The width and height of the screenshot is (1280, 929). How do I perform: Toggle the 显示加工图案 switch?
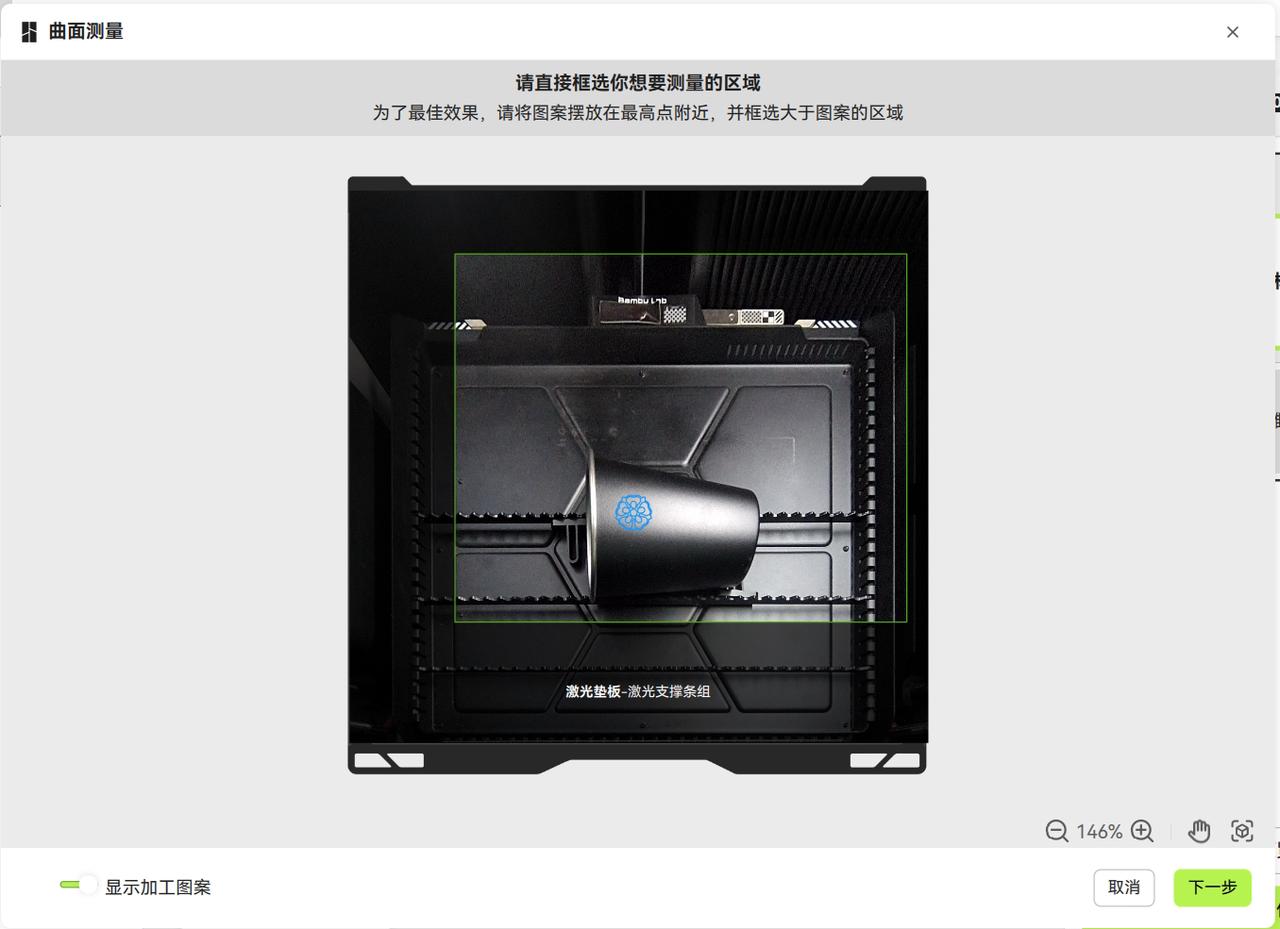pos(78,885)
